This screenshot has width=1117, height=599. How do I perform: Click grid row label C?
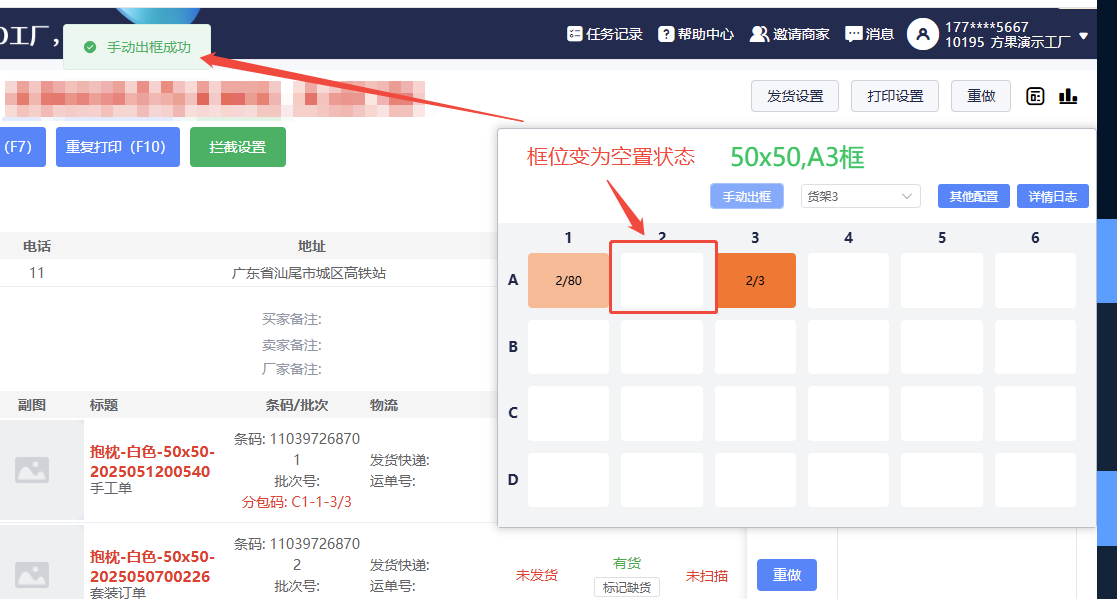(x=513, y=413)
